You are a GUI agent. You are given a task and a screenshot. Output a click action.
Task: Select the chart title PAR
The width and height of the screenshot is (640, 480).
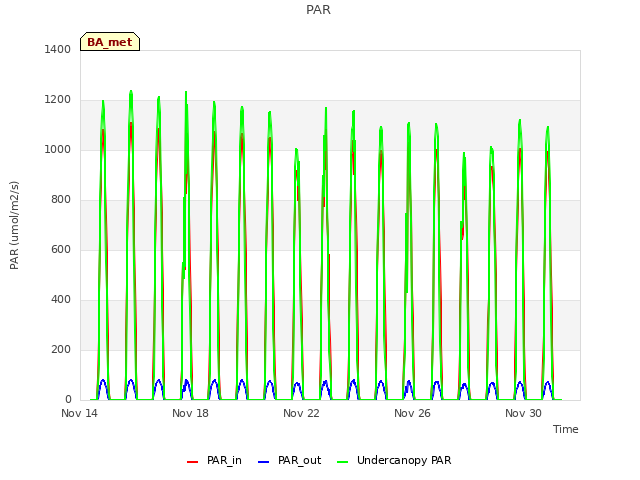coord(318,9)
